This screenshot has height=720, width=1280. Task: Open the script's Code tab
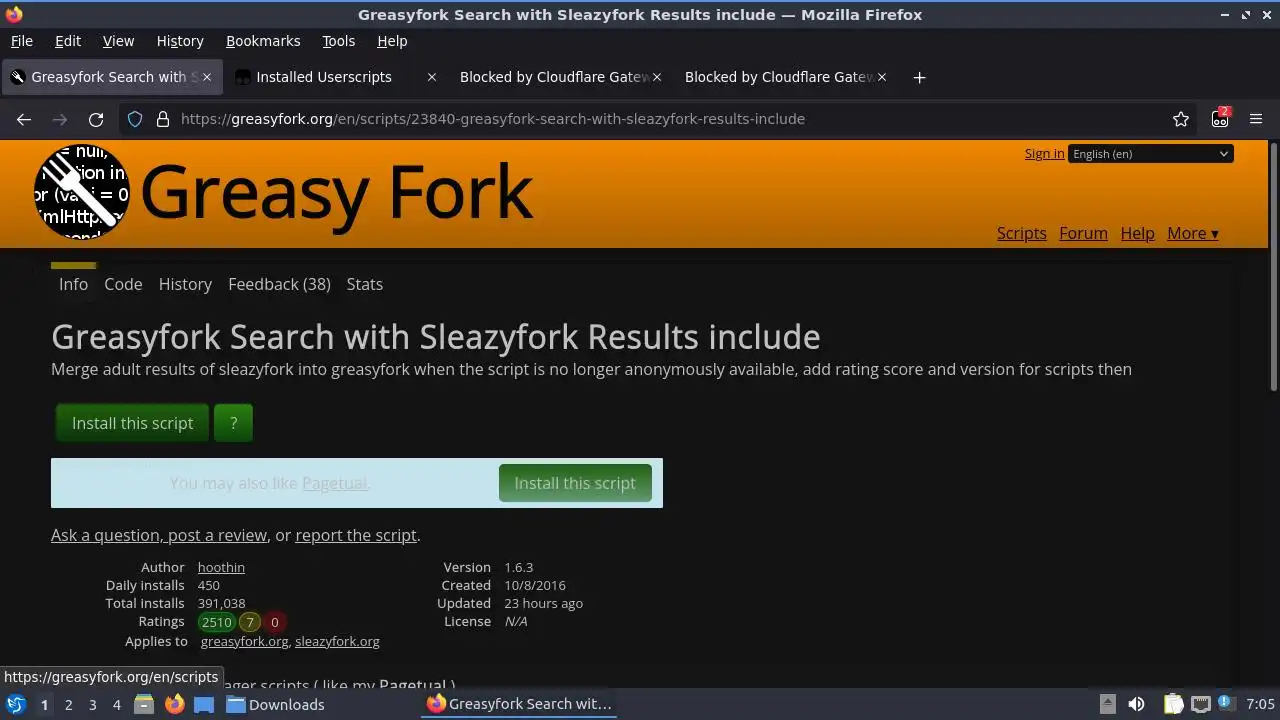coord(123,284)
